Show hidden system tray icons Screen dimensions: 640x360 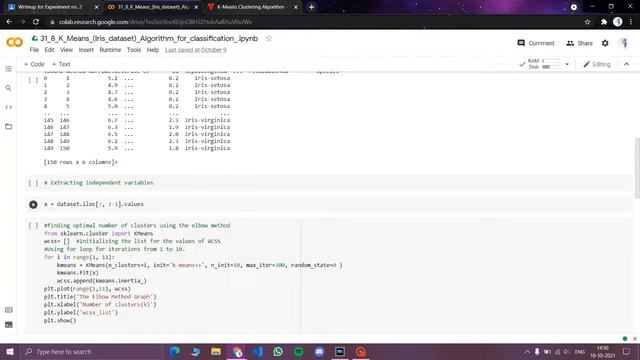click(x=527, y=351)
